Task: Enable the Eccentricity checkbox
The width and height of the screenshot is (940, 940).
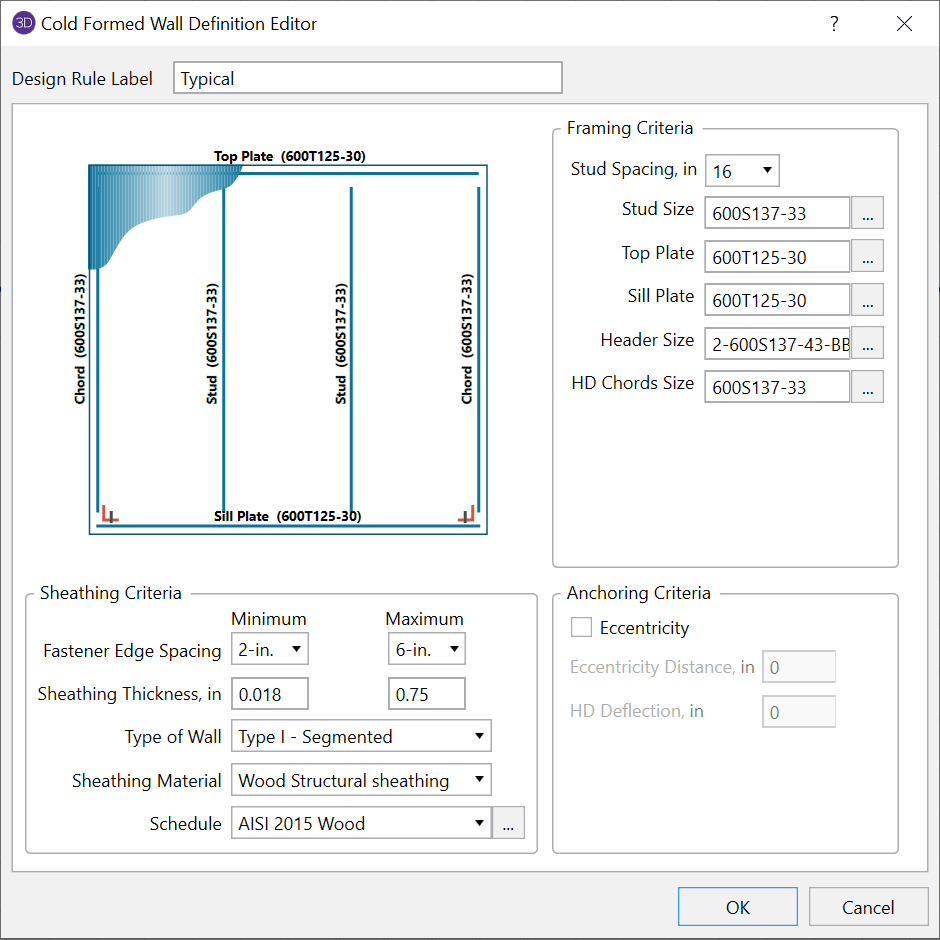Action: coord(581,628)
